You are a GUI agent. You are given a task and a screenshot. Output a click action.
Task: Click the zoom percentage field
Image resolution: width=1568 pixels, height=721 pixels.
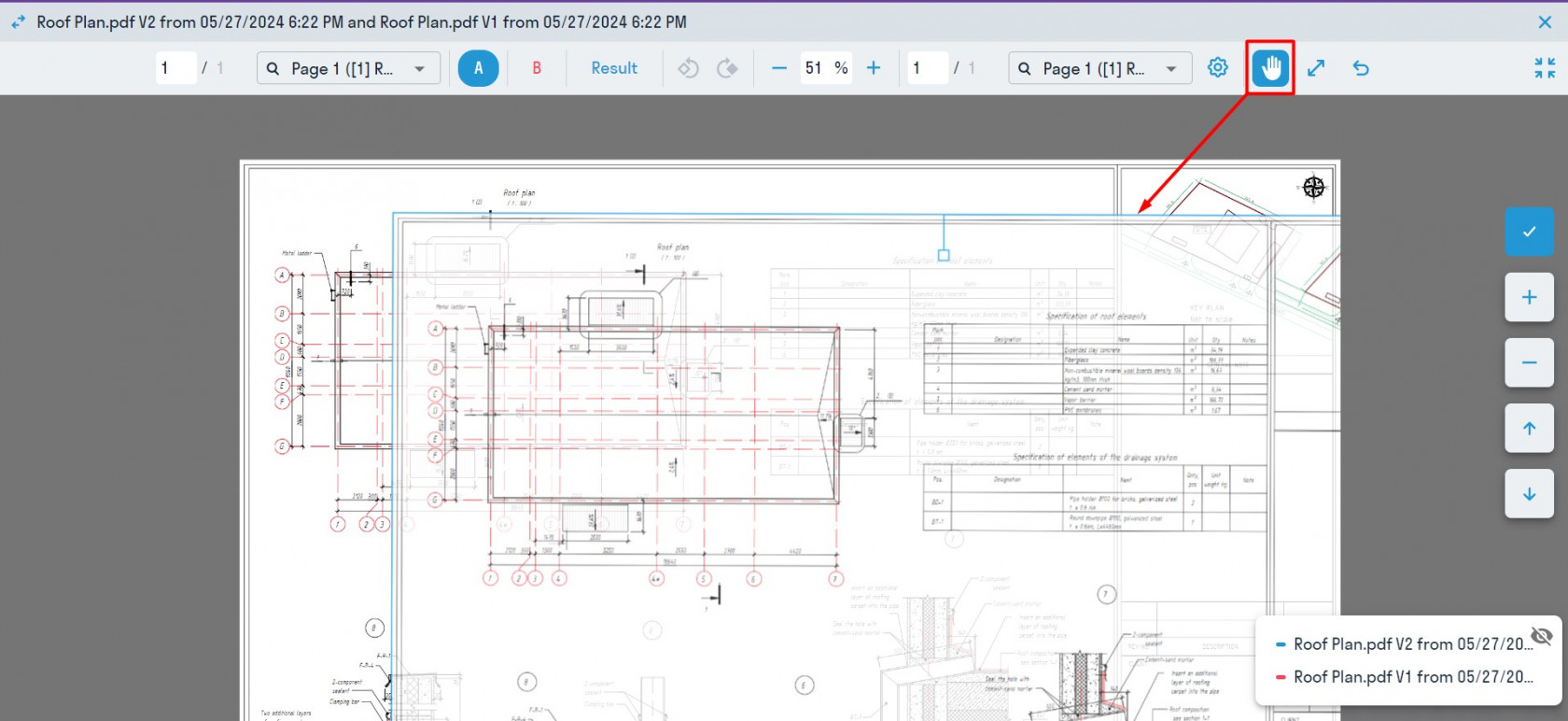(x=826, y=68)
